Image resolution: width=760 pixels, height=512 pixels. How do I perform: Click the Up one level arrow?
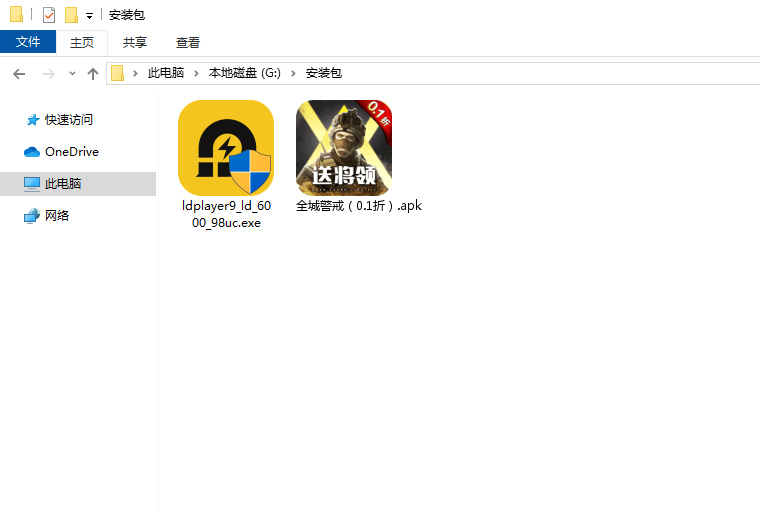[x=93, y=73]
